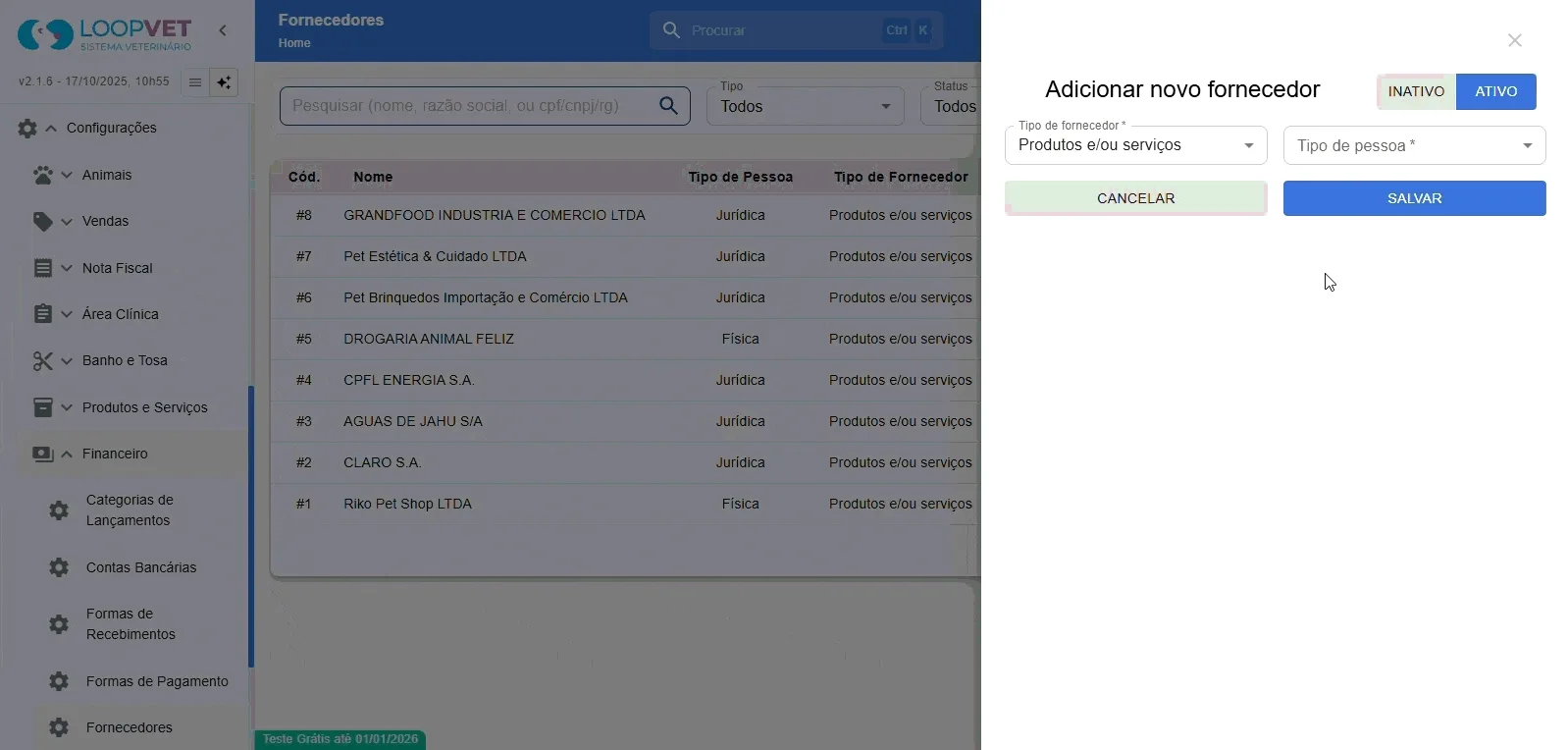The height and width of the screenshot is (750, 1568).
Task: Click the SALVAR button
Action: pyautogui.click(x=1415, y=198)
